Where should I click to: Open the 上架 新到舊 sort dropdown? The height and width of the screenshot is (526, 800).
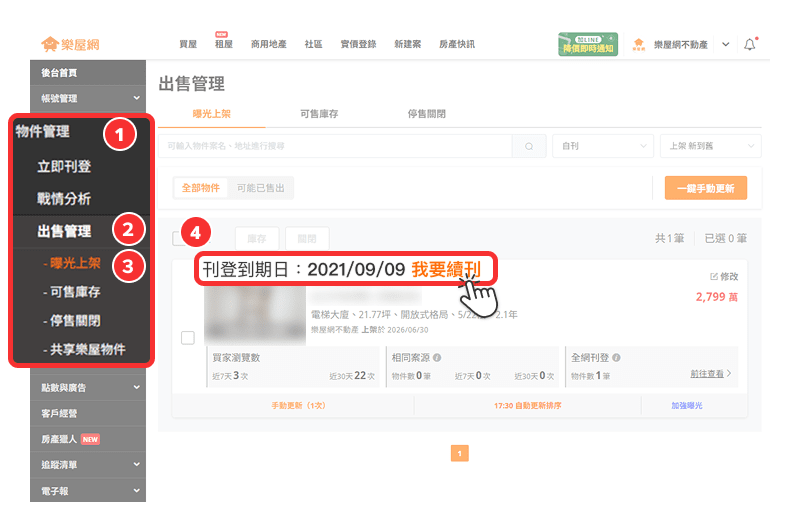tap(710, 146)
